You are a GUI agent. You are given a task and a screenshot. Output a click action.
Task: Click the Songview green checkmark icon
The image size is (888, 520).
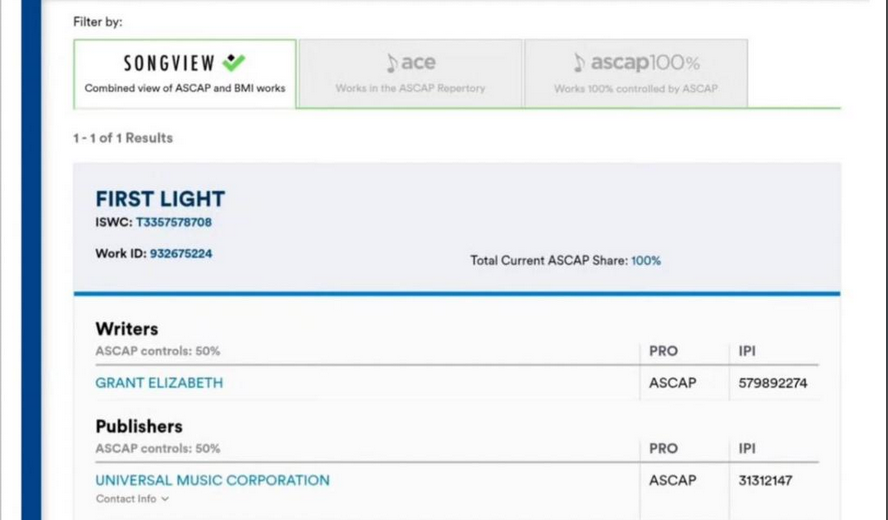[234, 62]
